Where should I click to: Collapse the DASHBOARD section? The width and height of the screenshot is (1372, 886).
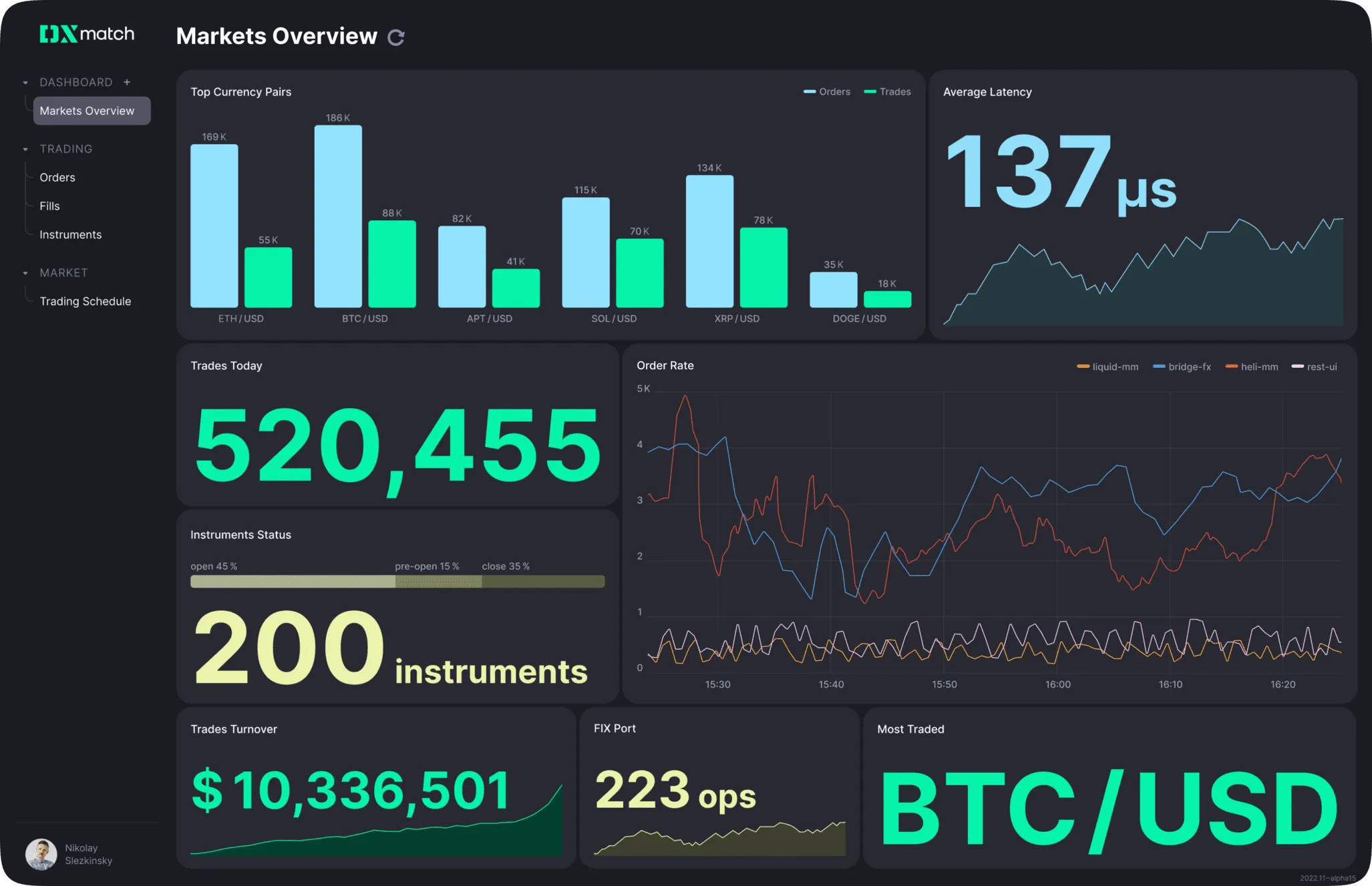click(25, 81)
